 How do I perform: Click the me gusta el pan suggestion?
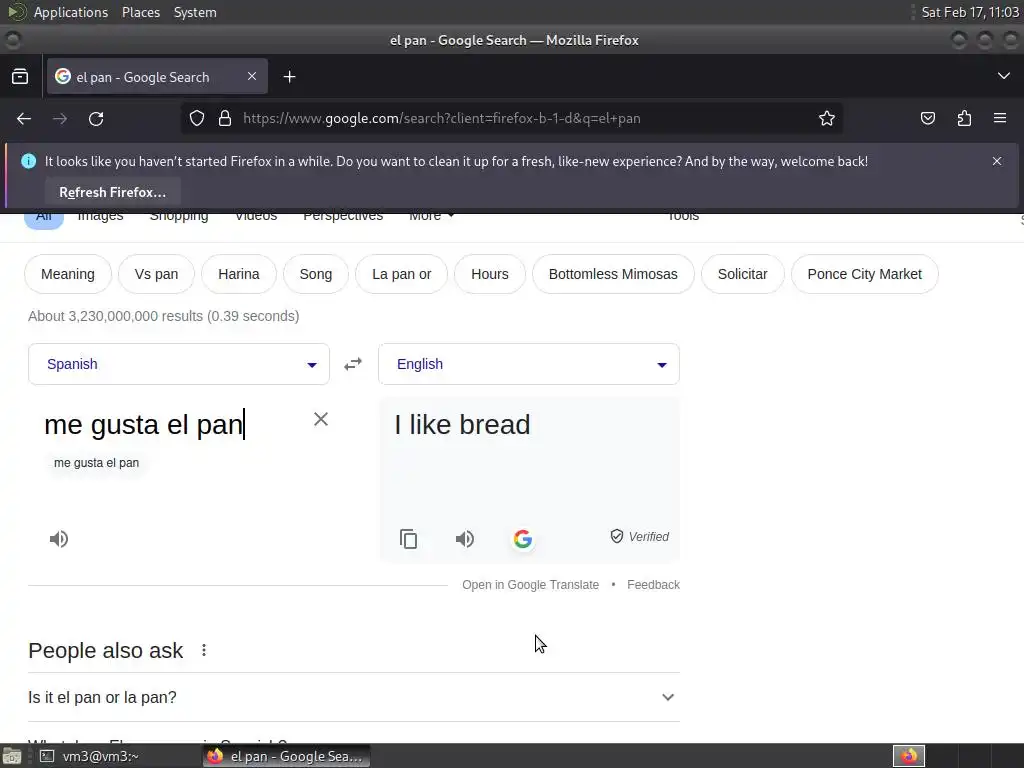(97, 462)
